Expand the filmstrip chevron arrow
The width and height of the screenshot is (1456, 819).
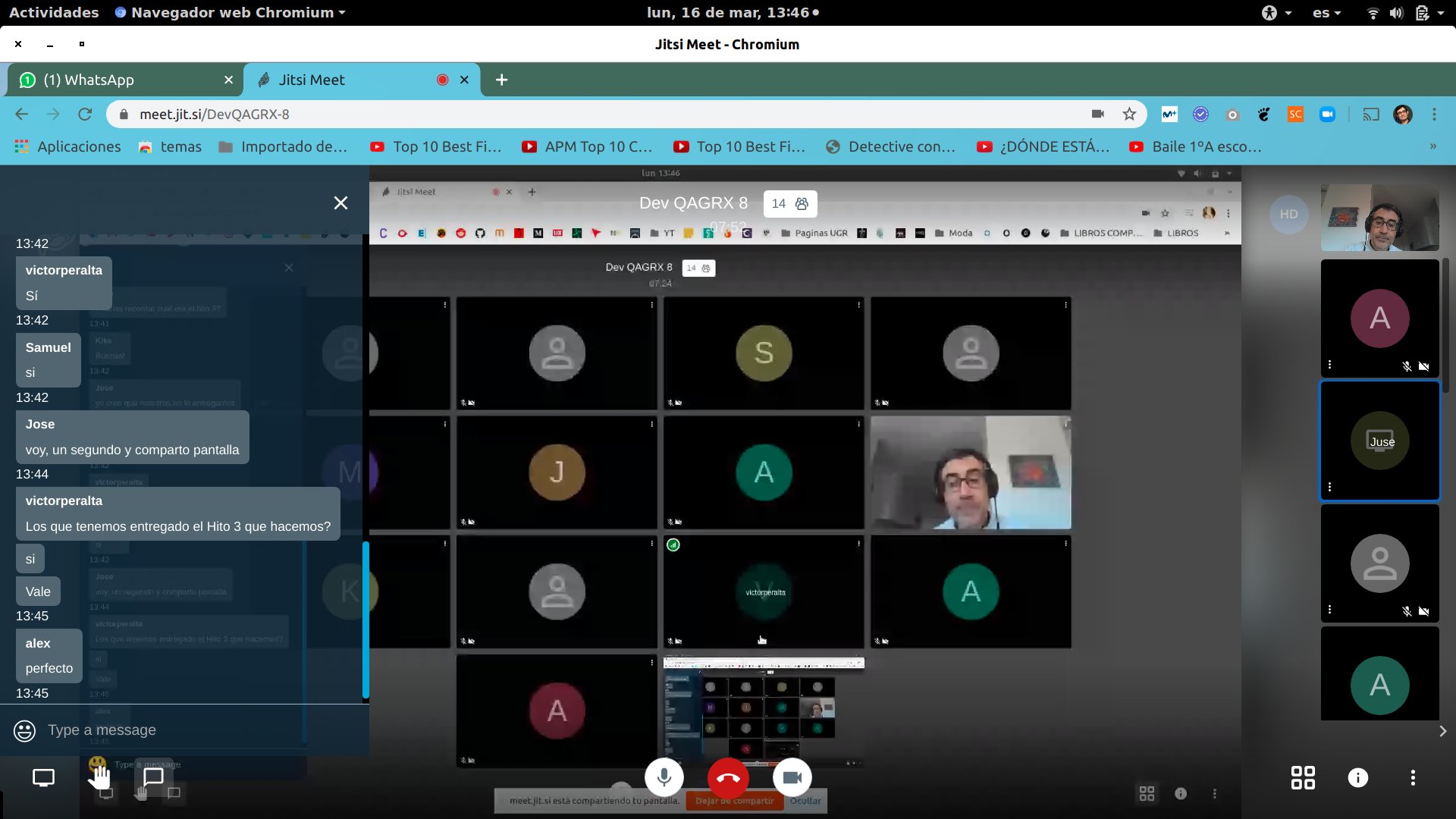(x=1442, y=731)
